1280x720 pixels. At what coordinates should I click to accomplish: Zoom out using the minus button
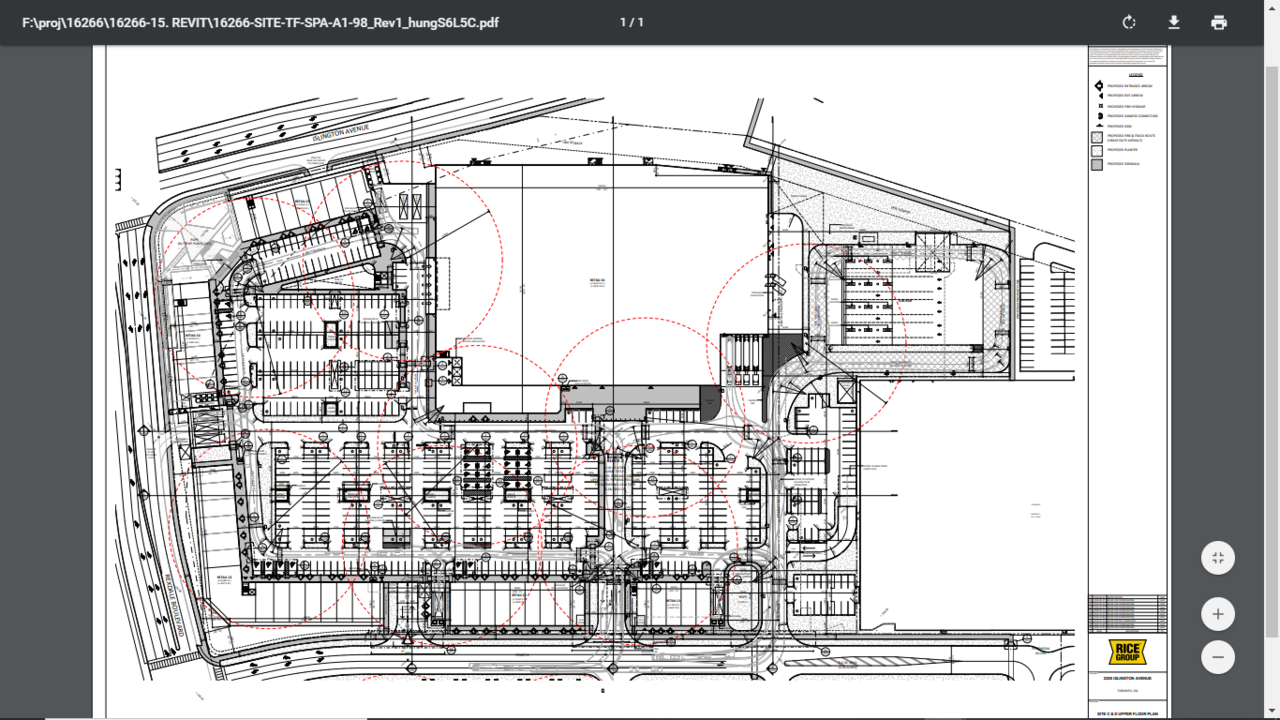pos(1217,658)
